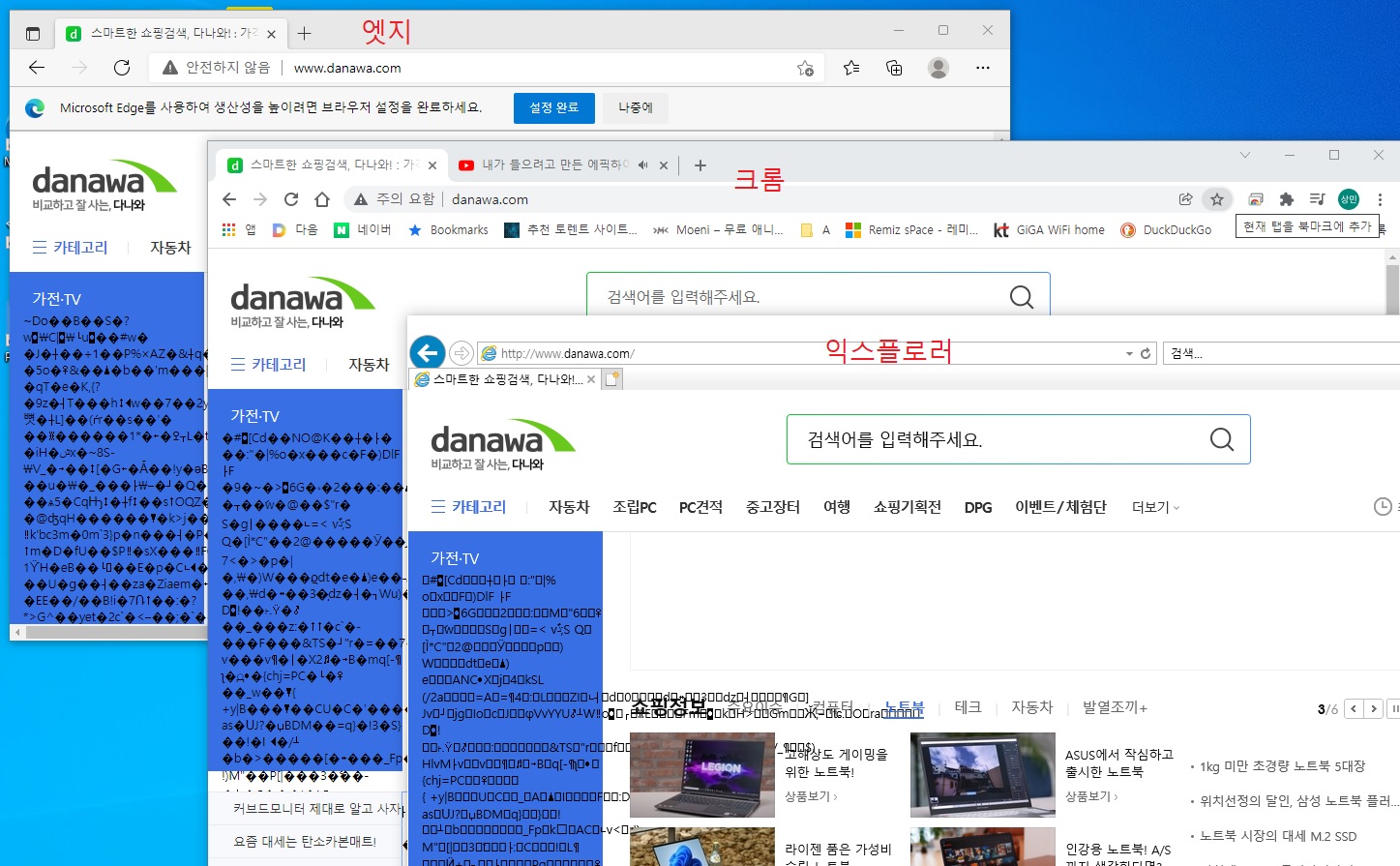This screenshot has height=866, width=1400.
Task: Refresh the page in Explorer
Action: [x=1146, y=353]
